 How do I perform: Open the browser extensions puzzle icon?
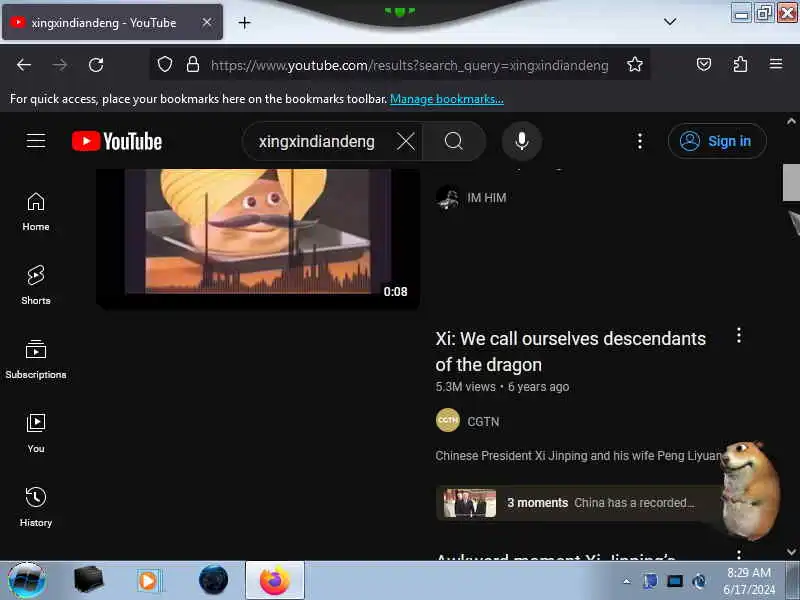(740, 64)
